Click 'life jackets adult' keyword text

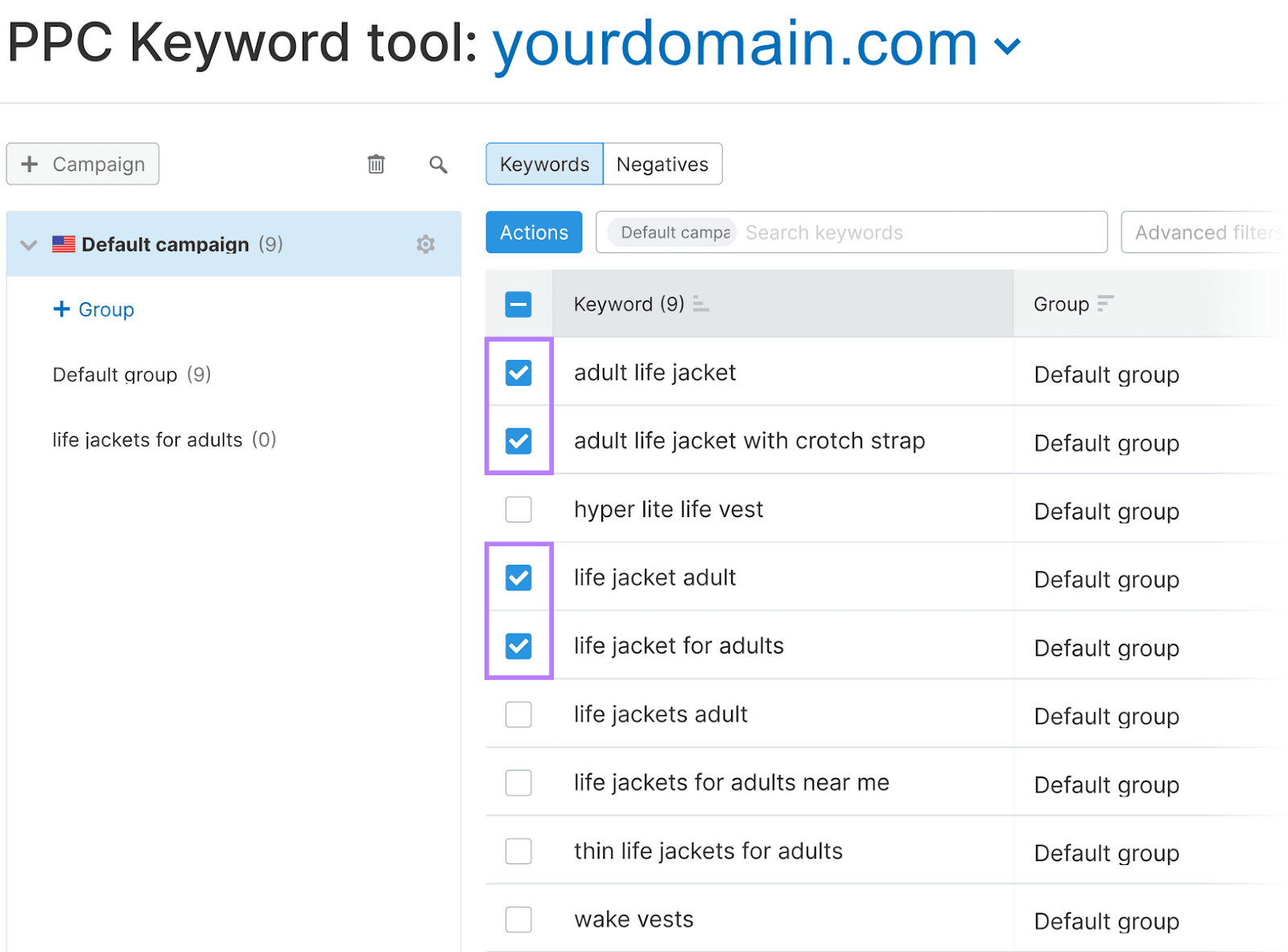(661, 714)
